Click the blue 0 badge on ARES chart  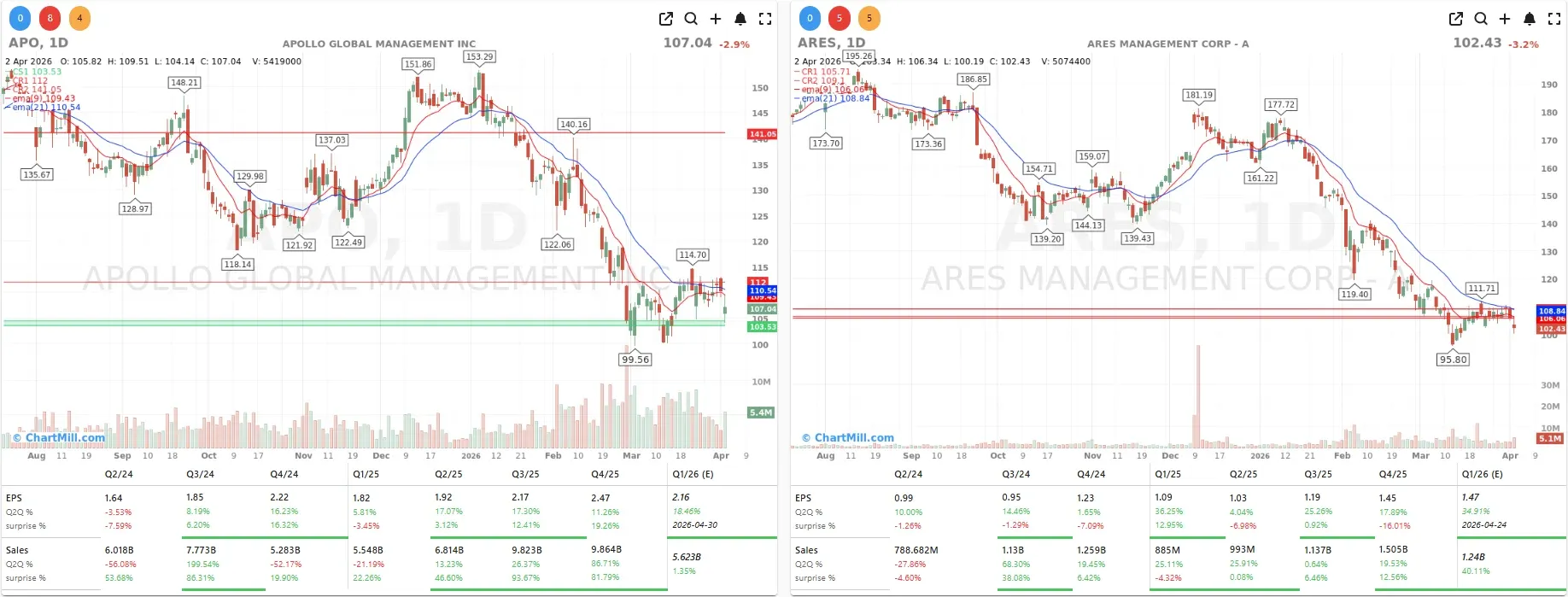810,18
